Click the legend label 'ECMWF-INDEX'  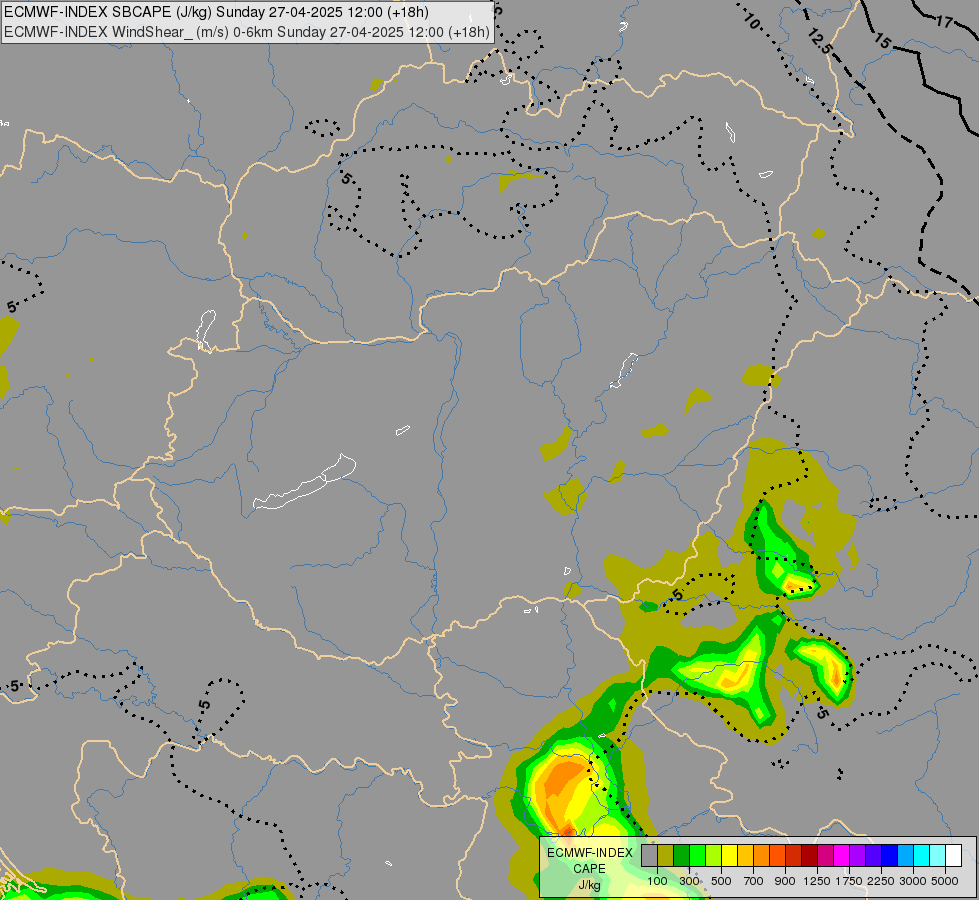(590, 853)
